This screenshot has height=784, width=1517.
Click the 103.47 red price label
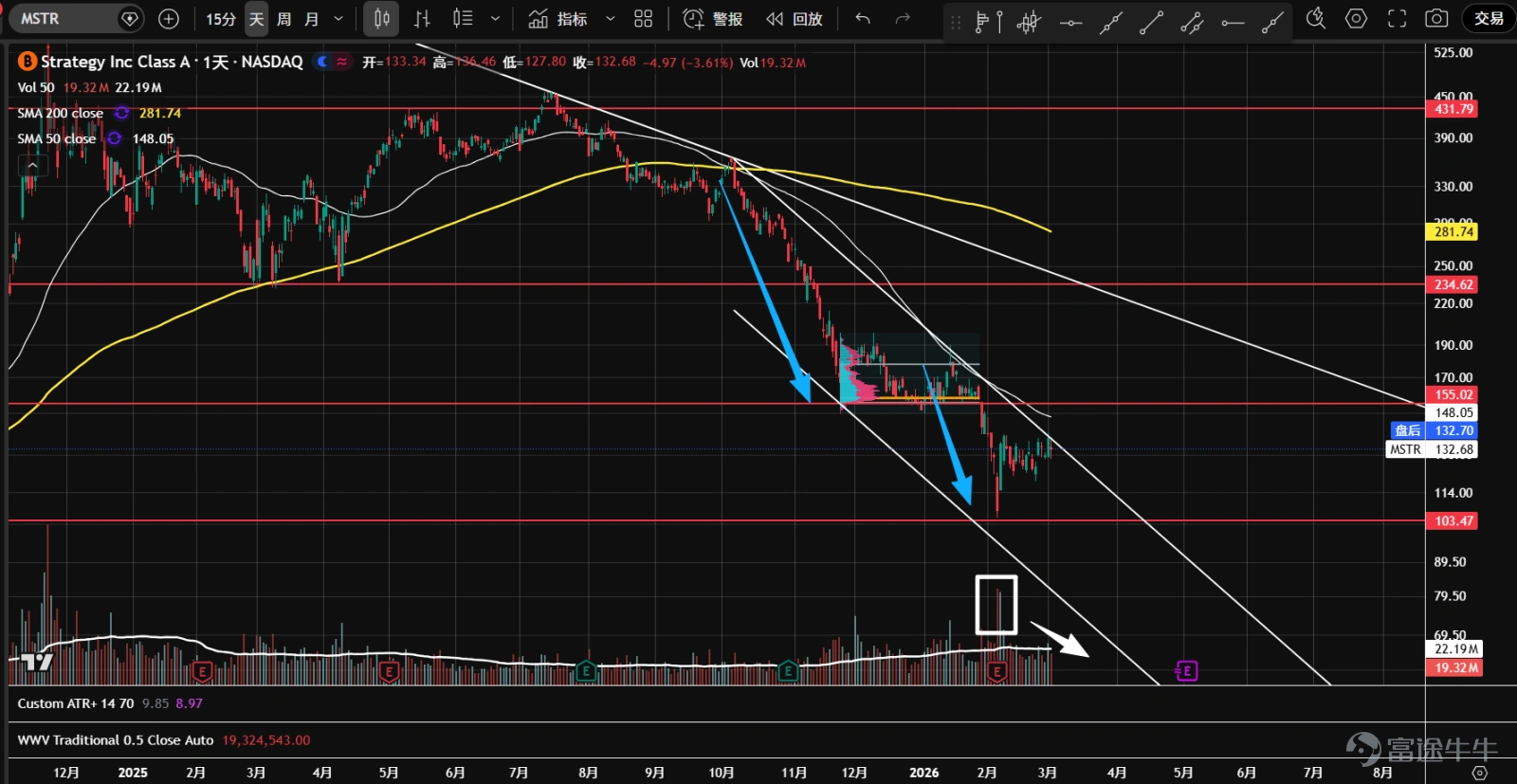[x=1453, y=521]
